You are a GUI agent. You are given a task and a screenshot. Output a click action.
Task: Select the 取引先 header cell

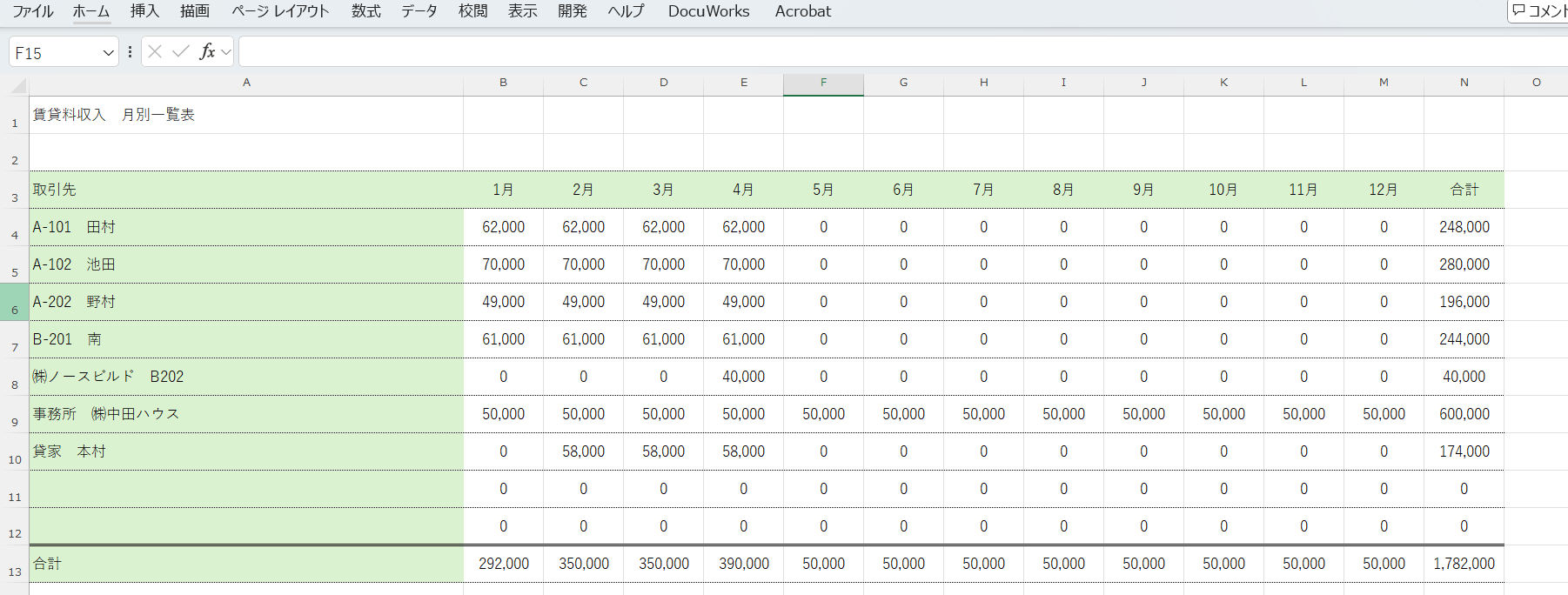click(246, 190)
